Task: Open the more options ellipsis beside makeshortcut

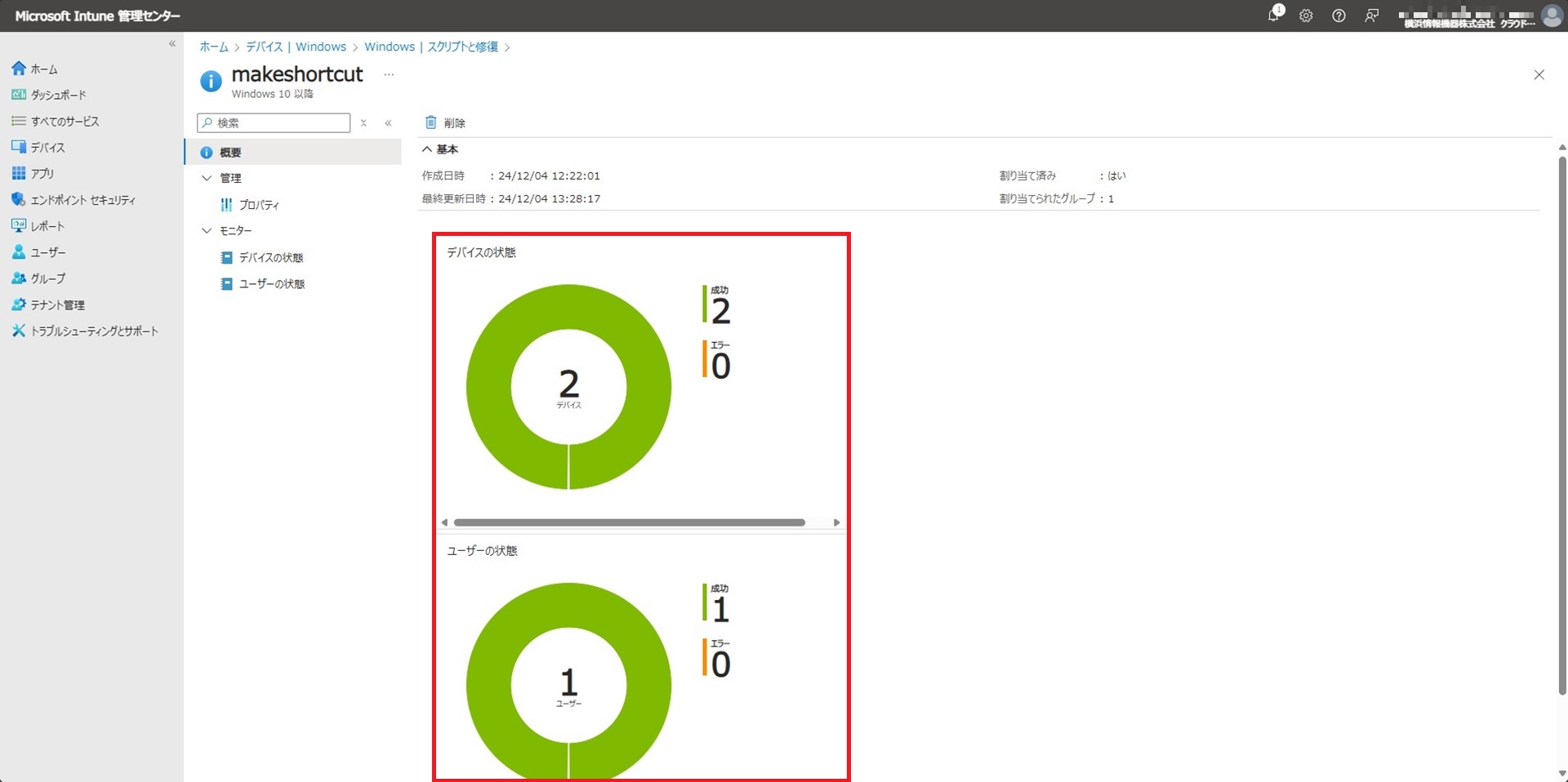Action: pyautogui.click(x=389, y=74)
